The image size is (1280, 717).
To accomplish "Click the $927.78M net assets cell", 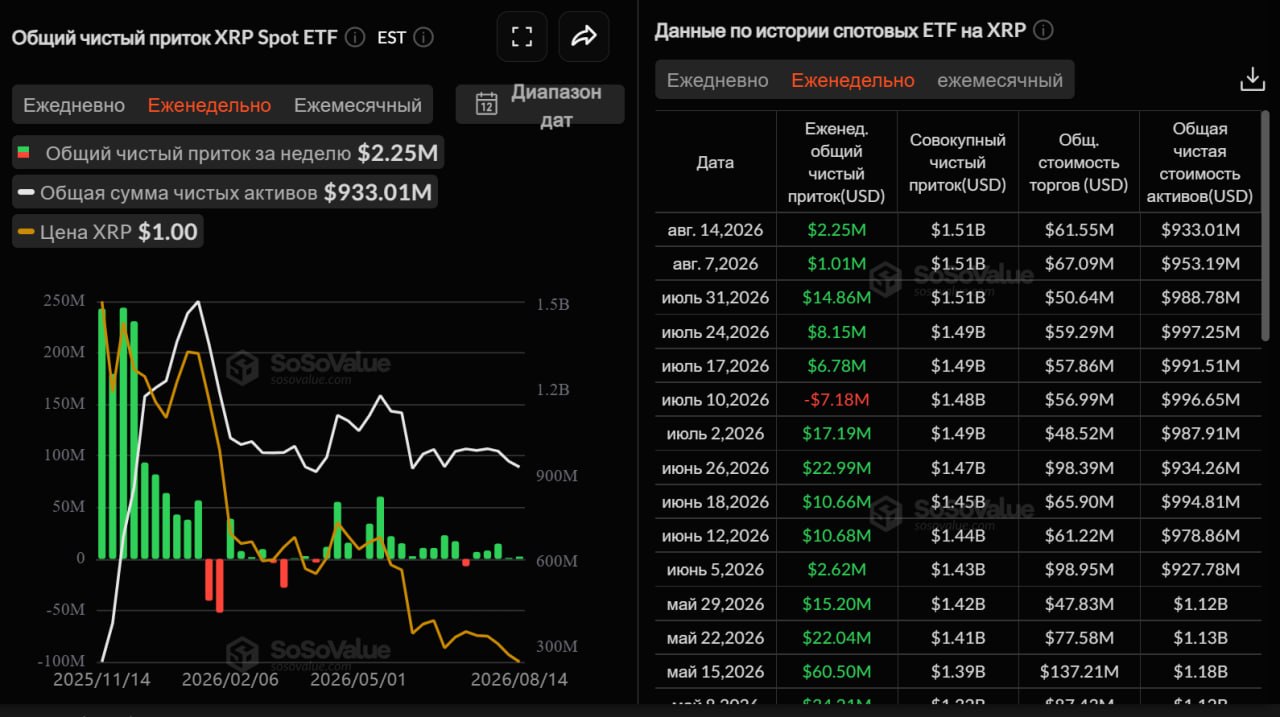I will (1201, 570).
